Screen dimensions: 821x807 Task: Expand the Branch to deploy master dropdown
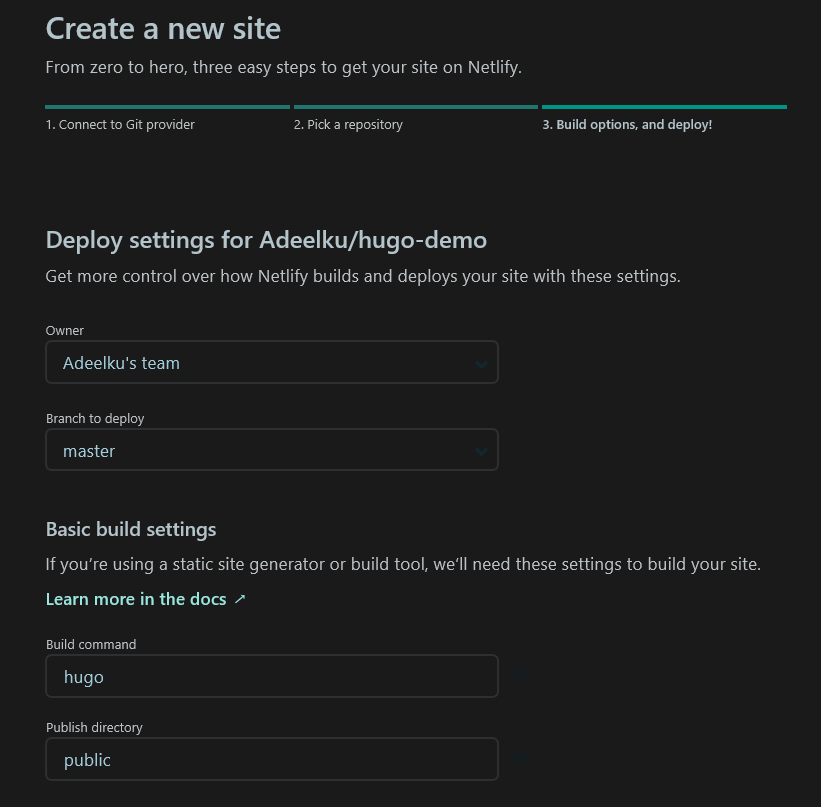click(x=272, y=450)
